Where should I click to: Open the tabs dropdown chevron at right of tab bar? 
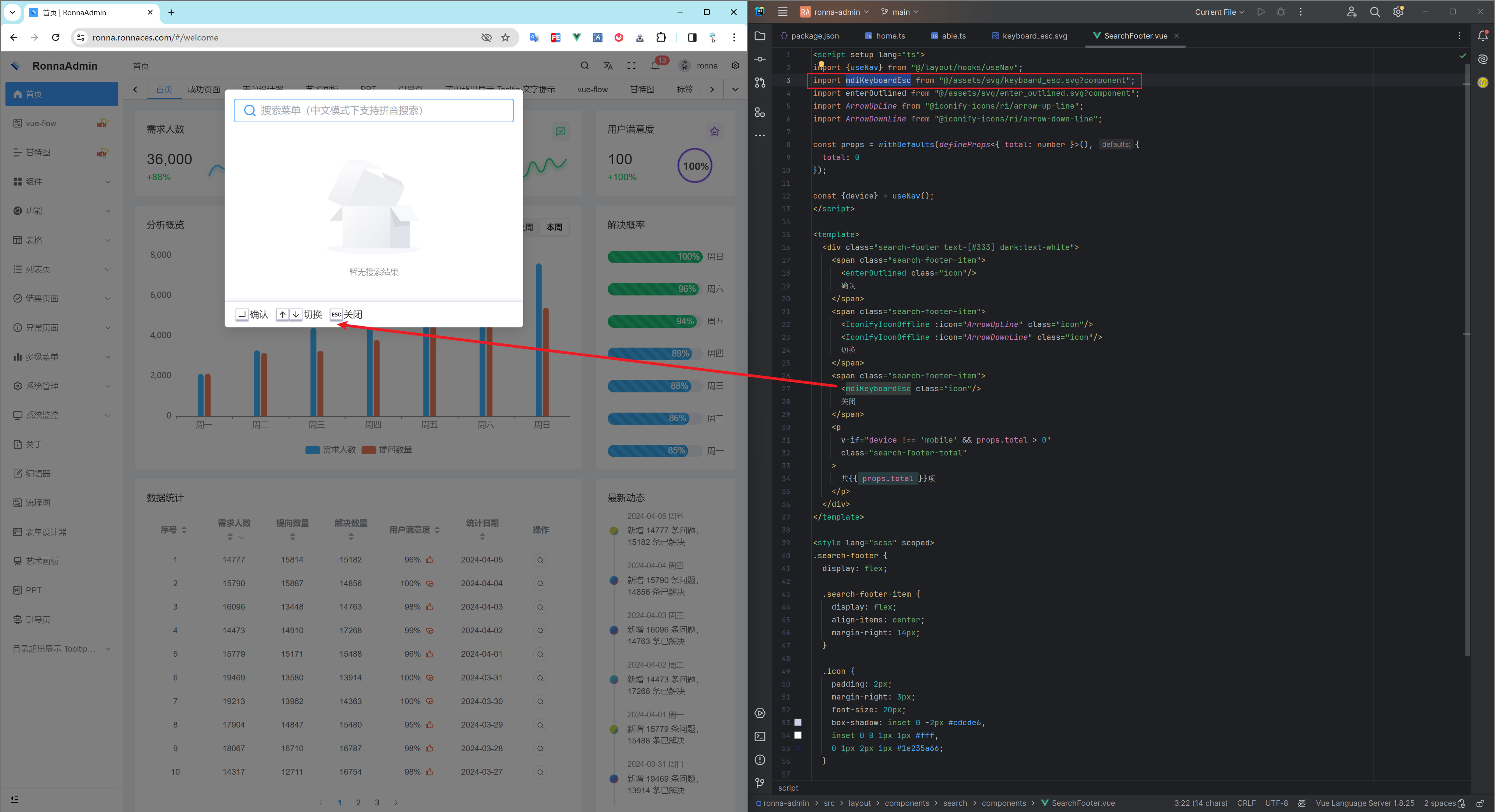(x=735, y=90)
